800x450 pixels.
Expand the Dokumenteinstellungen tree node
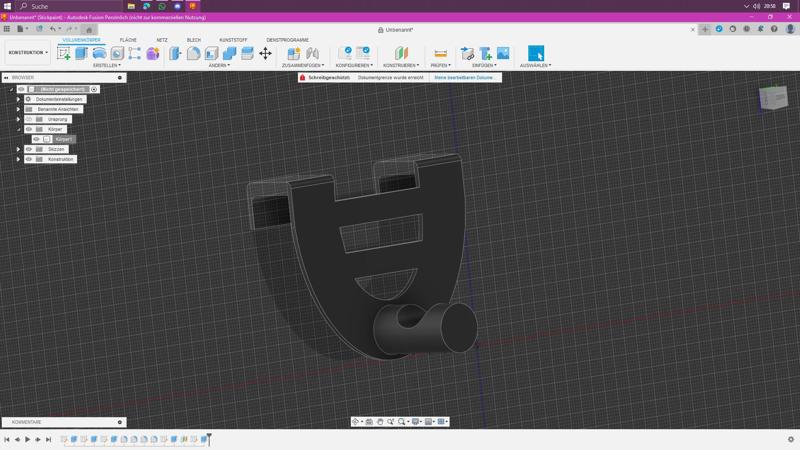click(18, 99)
